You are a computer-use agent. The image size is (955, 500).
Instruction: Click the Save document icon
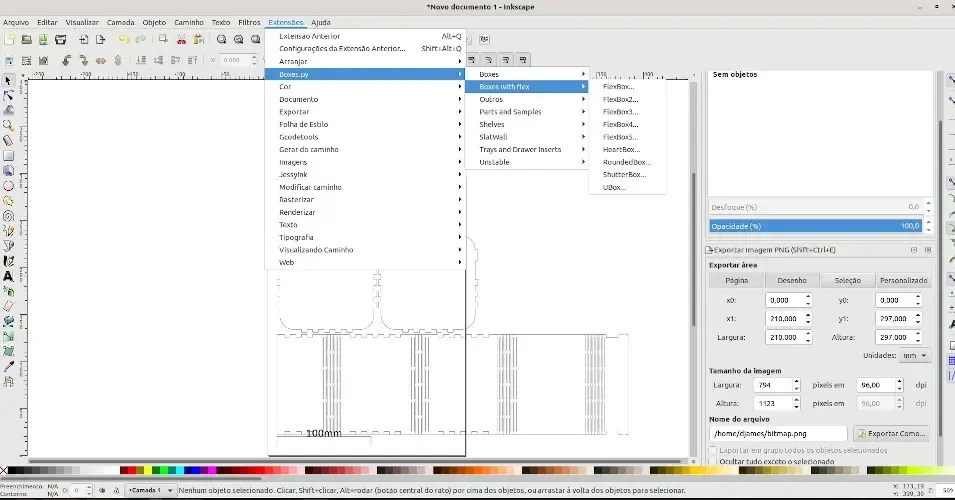[x=43, y=40]
